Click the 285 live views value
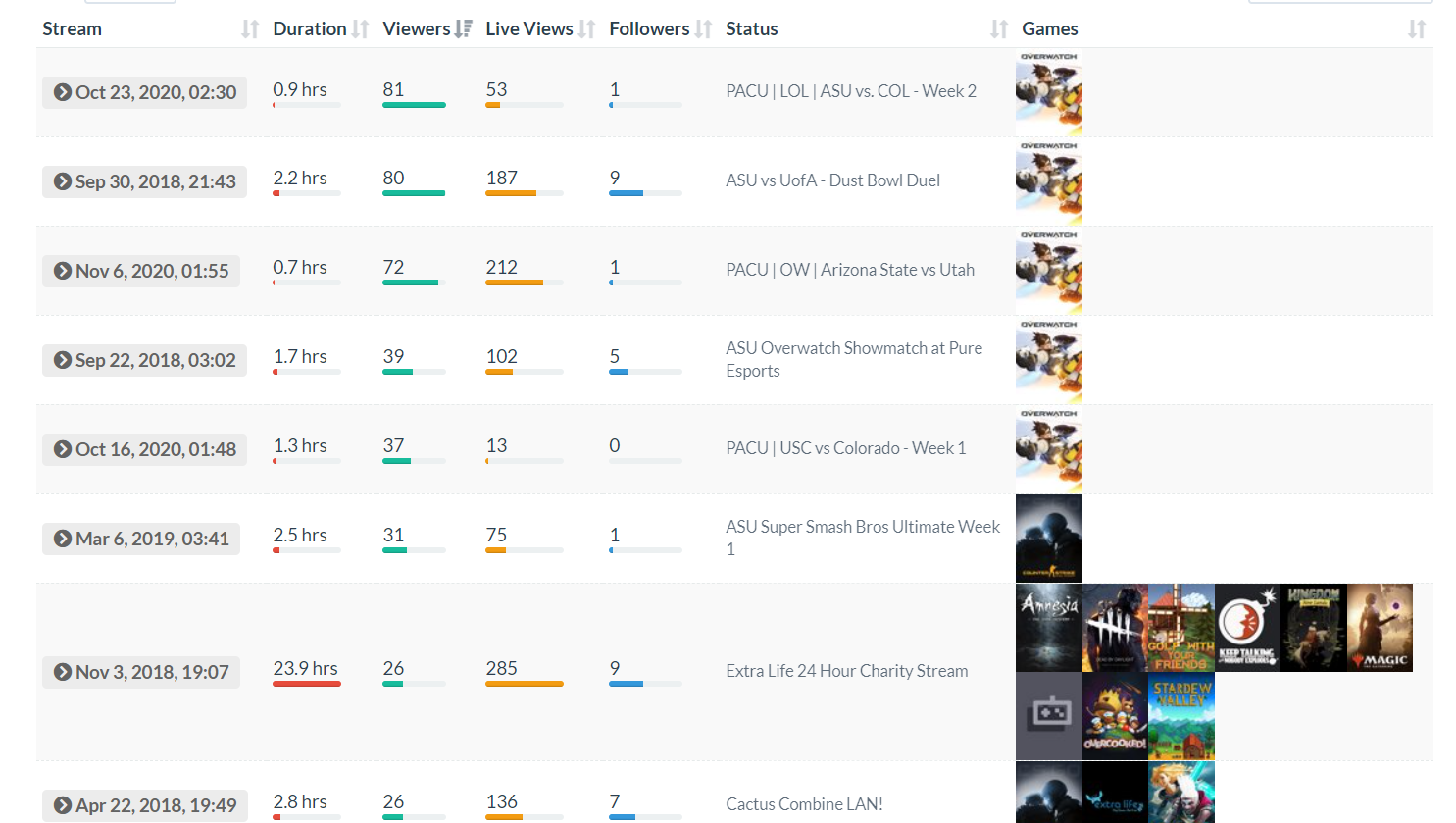The width and height of the screenshot is (1456, 823). [502, 668]
